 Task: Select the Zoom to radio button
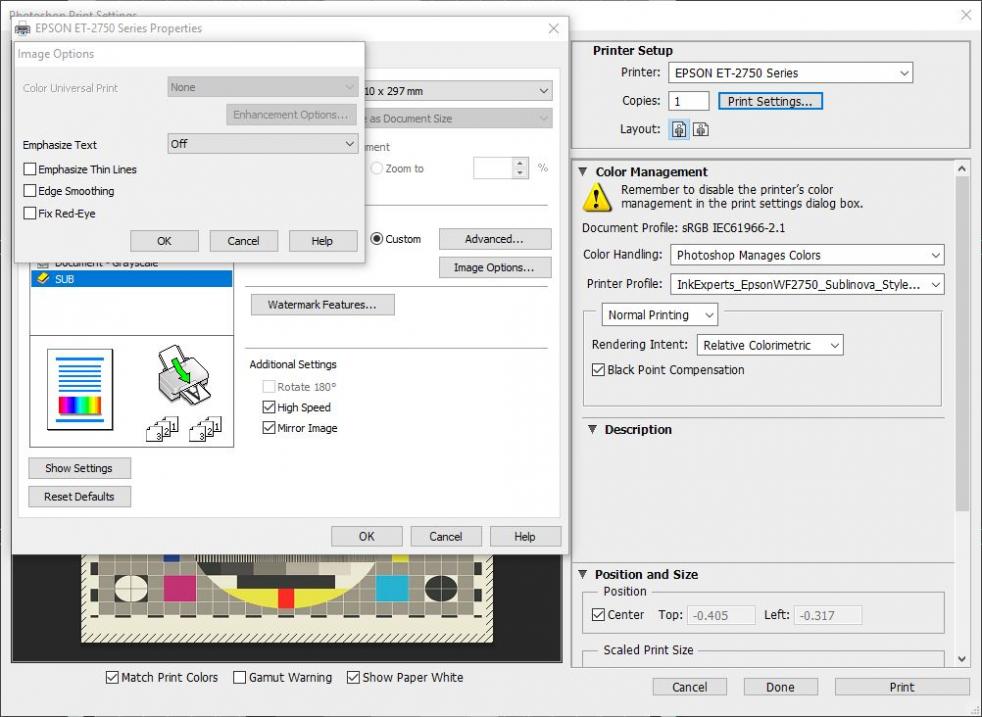(376, 168)
